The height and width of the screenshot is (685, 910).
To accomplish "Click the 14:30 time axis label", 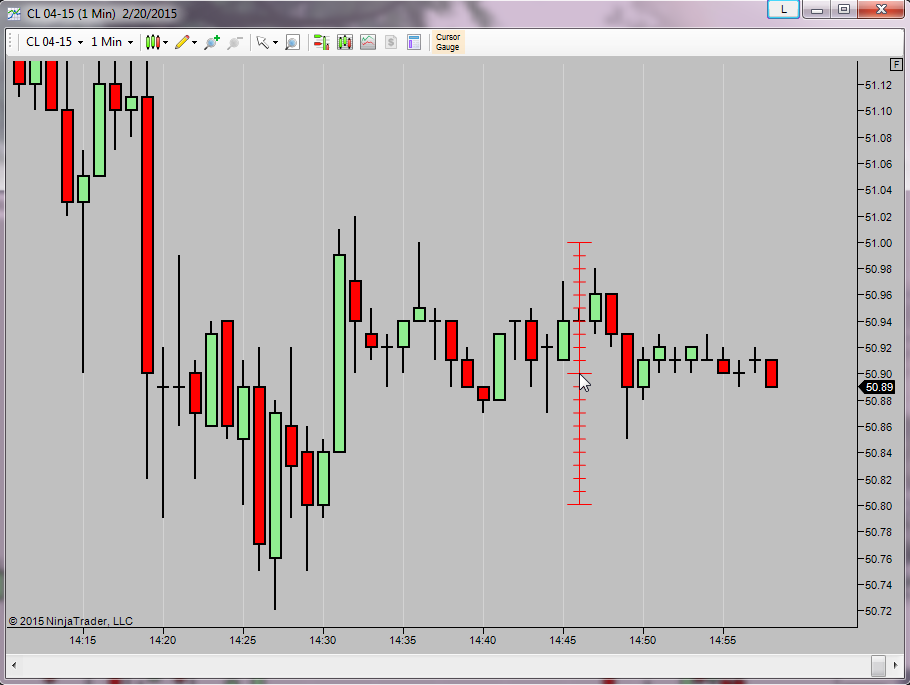I will pos(323,640).
